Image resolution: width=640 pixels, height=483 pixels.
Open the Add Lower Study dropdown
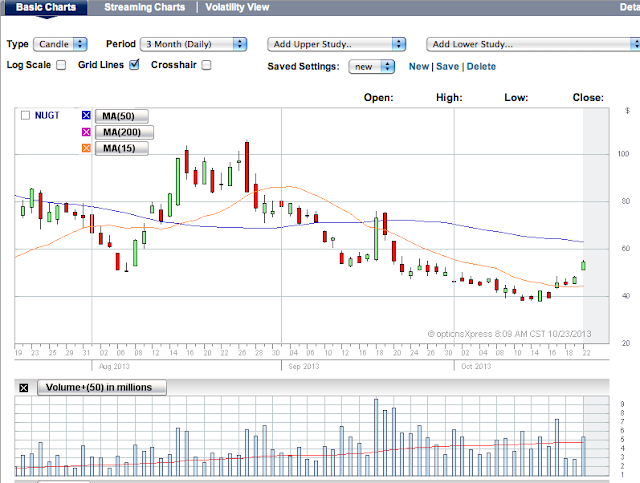(x=533, y=44)
